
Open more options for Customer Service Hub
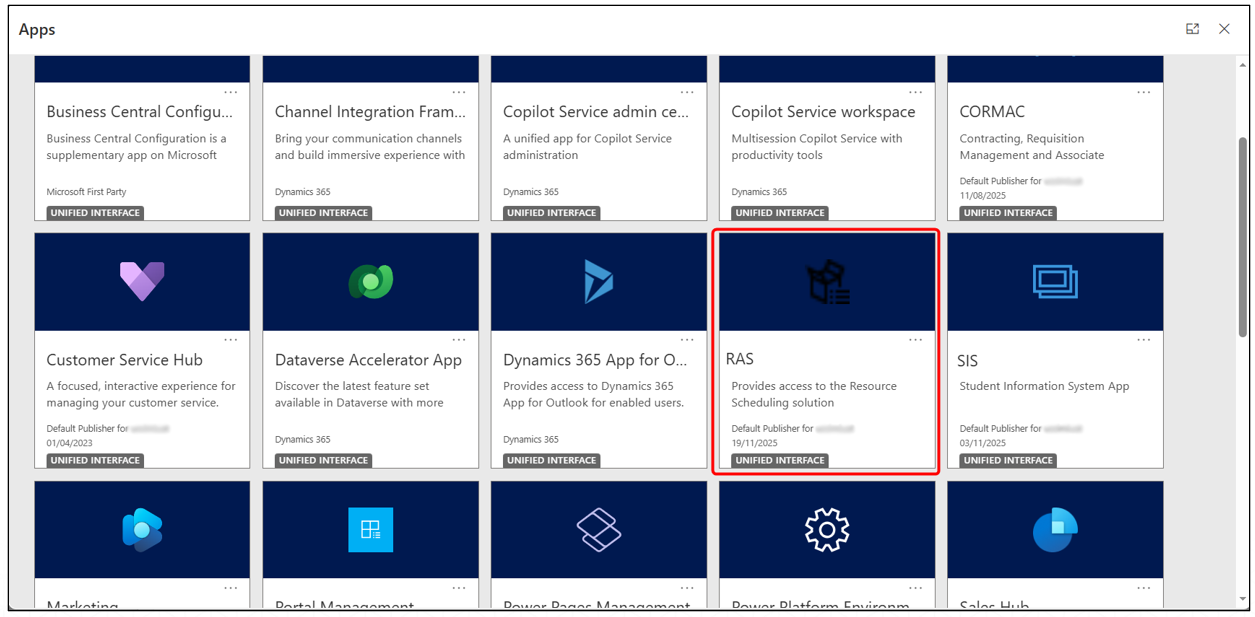click(231, 340)
